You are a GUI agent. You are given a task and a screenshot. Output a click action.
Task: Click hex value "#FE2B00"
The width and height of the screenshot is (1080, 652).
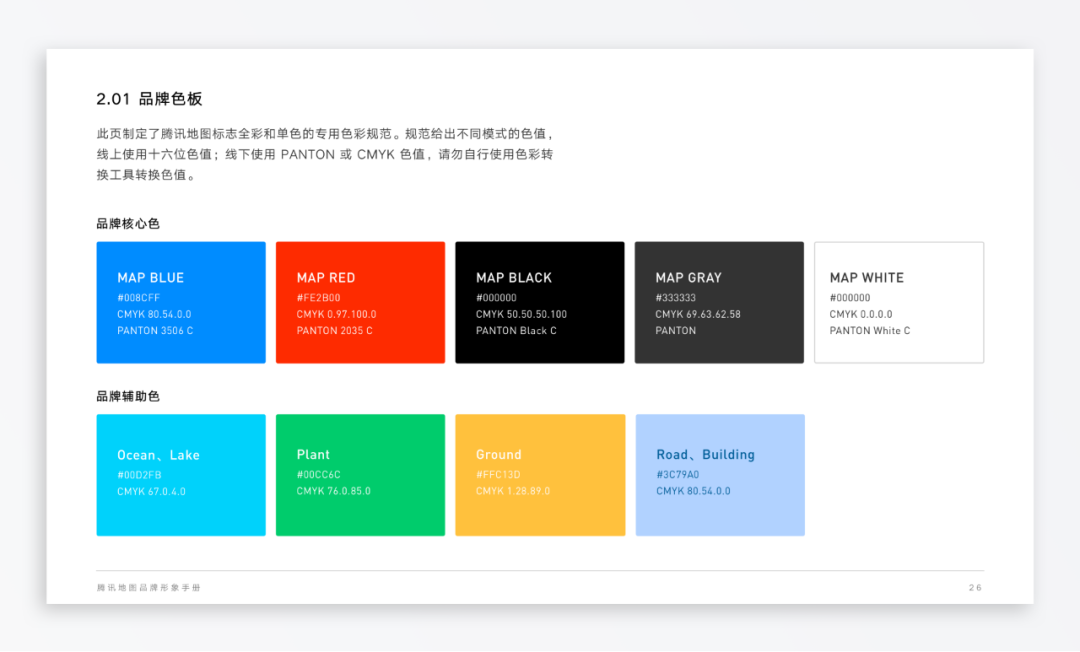pos(318,298)
